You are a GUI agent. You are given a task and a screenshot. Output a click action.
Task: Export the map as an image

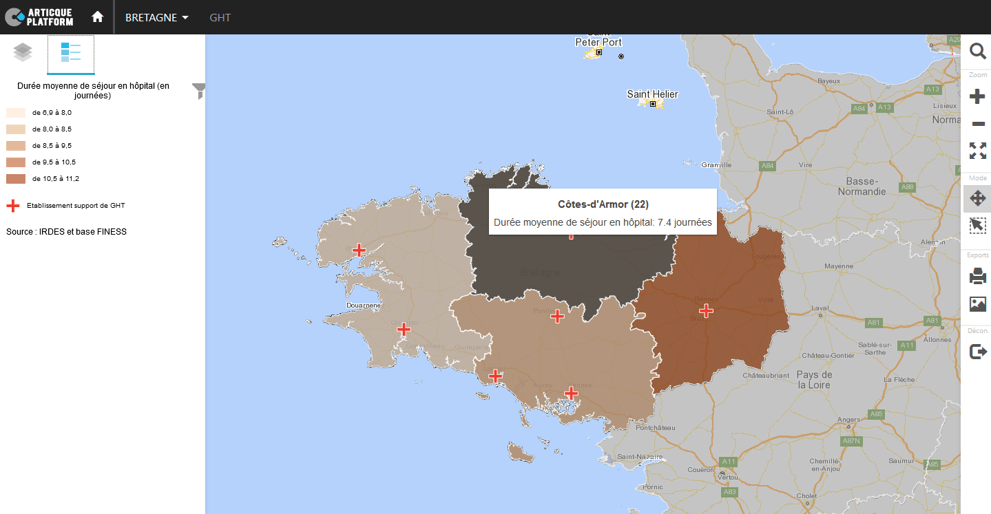click(x=977, y=304)
